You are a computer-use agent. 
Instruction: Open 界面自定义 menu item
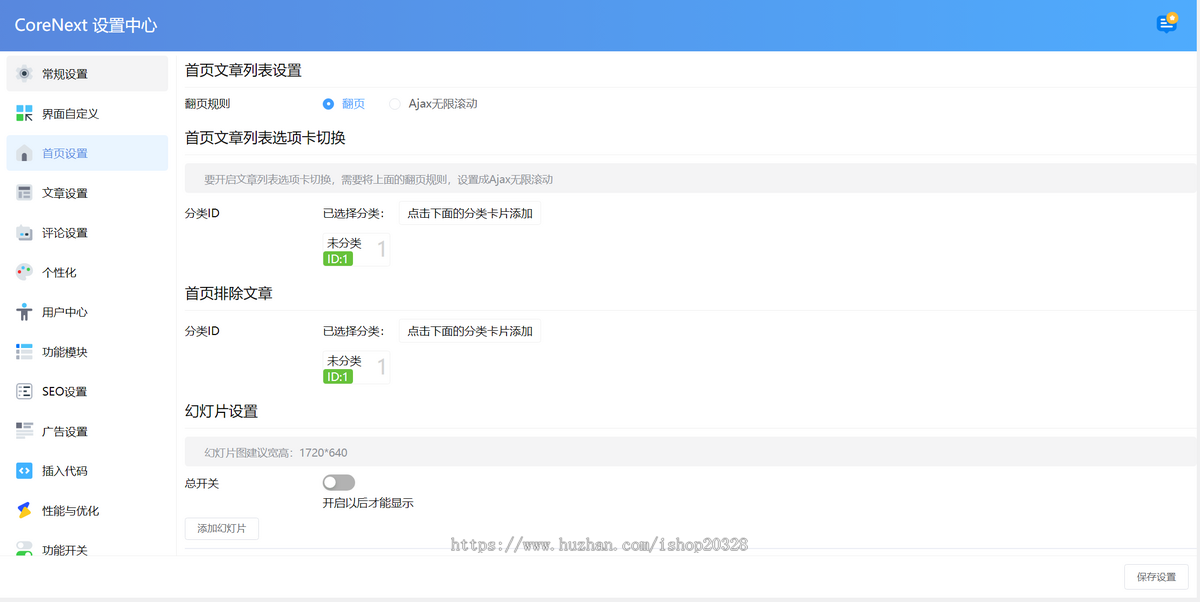coord(87,114)
